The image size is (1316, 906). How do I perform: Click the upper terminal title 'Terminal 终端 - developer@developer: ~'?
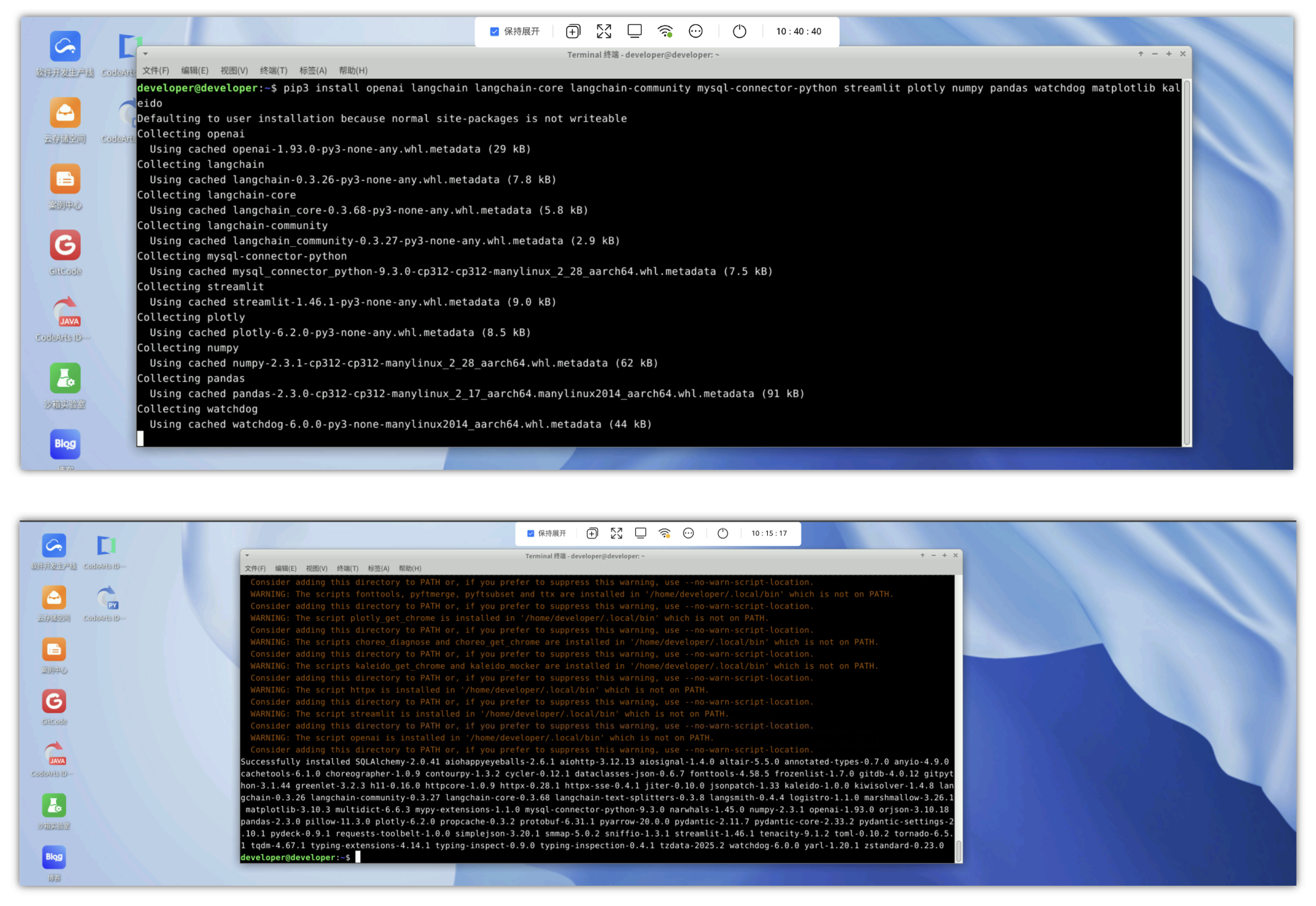(643, 55)
